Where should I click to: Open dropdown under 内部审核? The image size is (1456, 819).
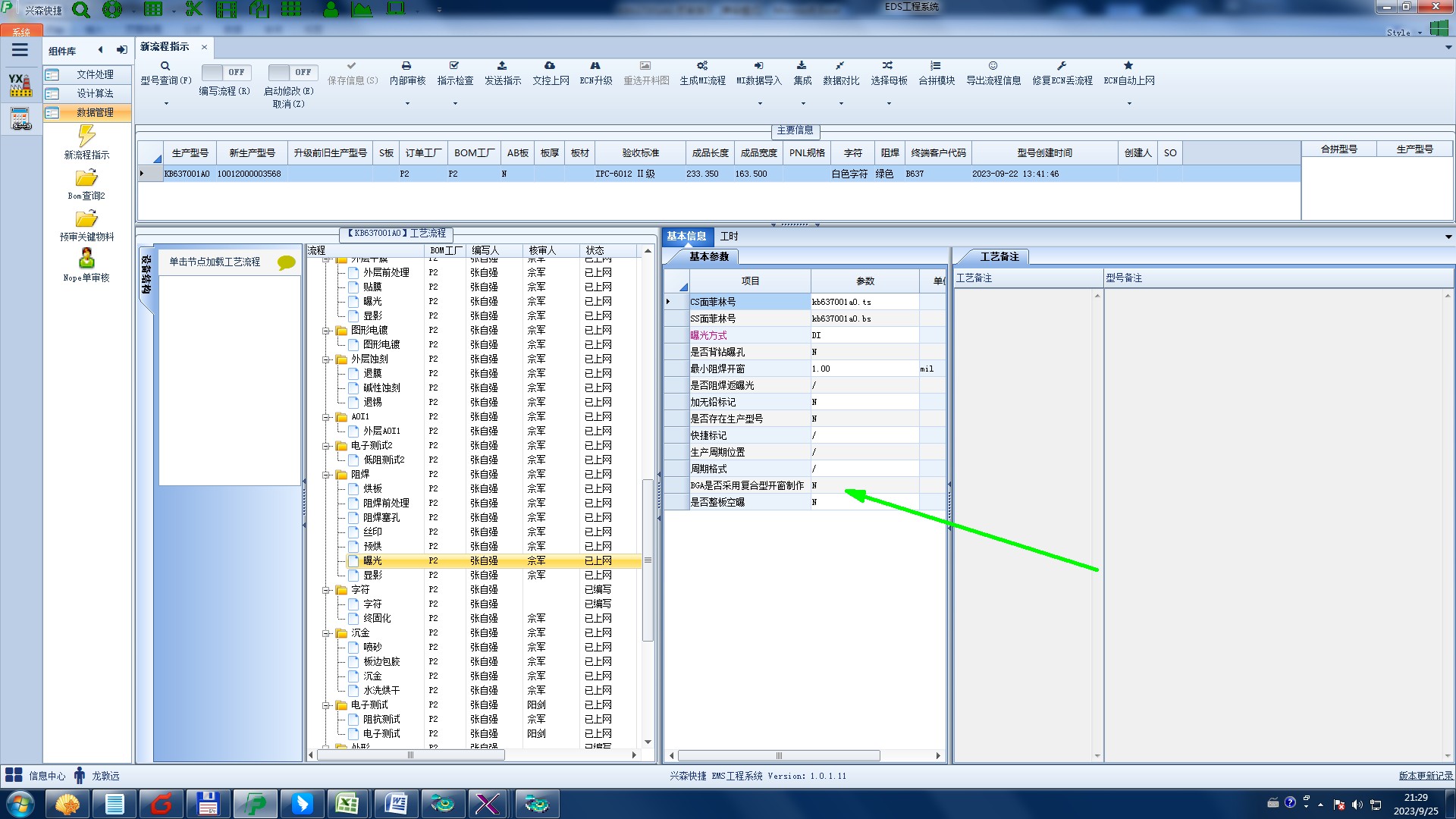coord(407,104)
